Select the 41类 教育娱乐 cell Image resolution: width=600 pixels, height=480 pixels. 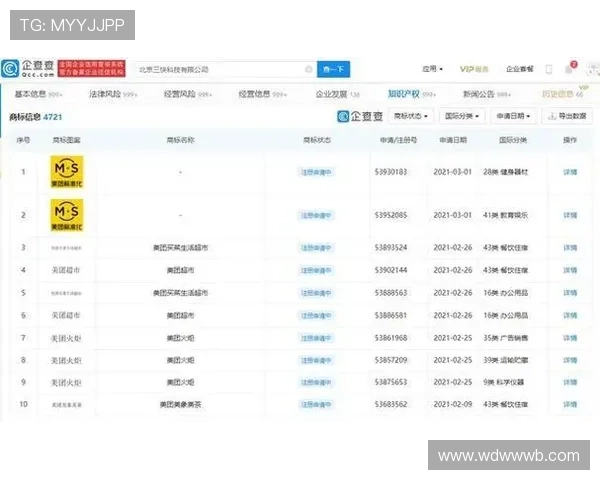click(505, 216)
